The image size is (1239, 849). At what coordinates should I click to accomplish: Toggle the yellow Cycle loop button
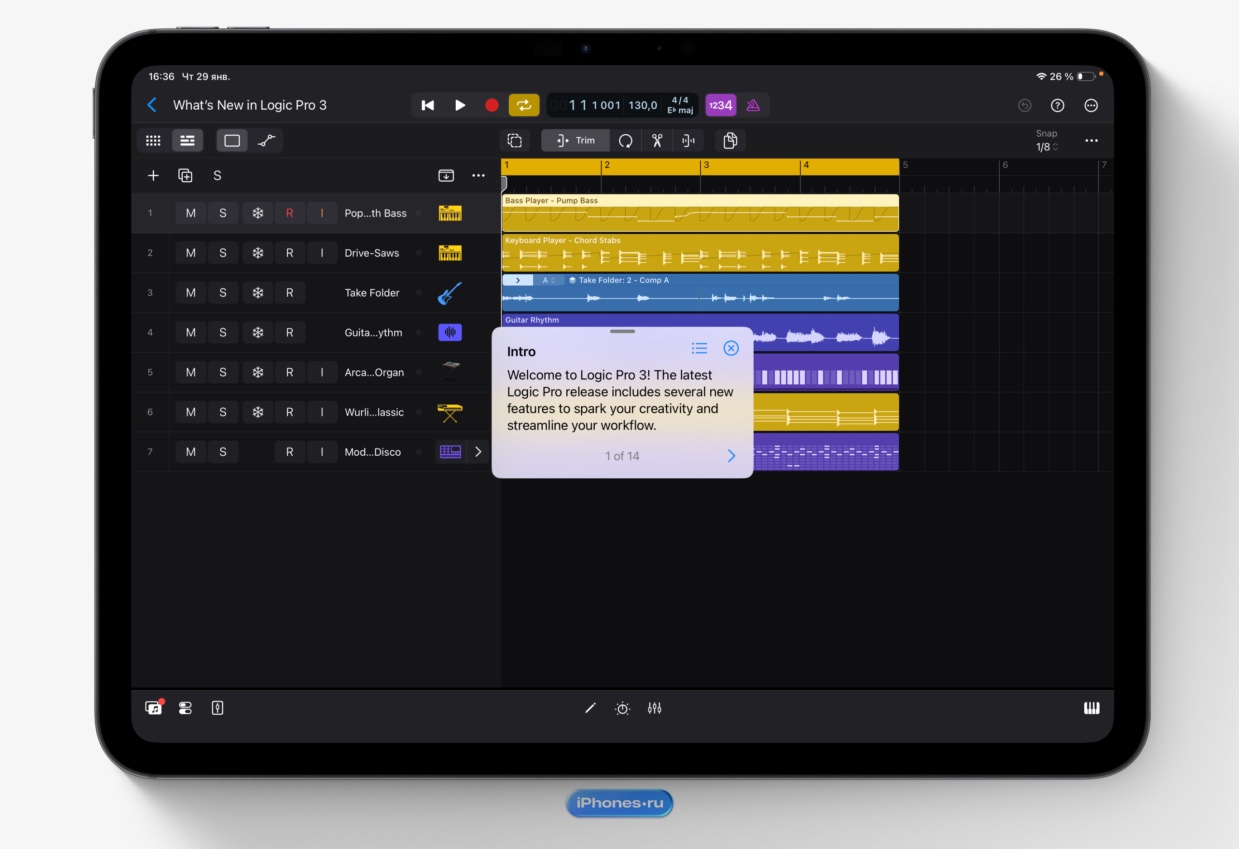click(x=524, y=105)
